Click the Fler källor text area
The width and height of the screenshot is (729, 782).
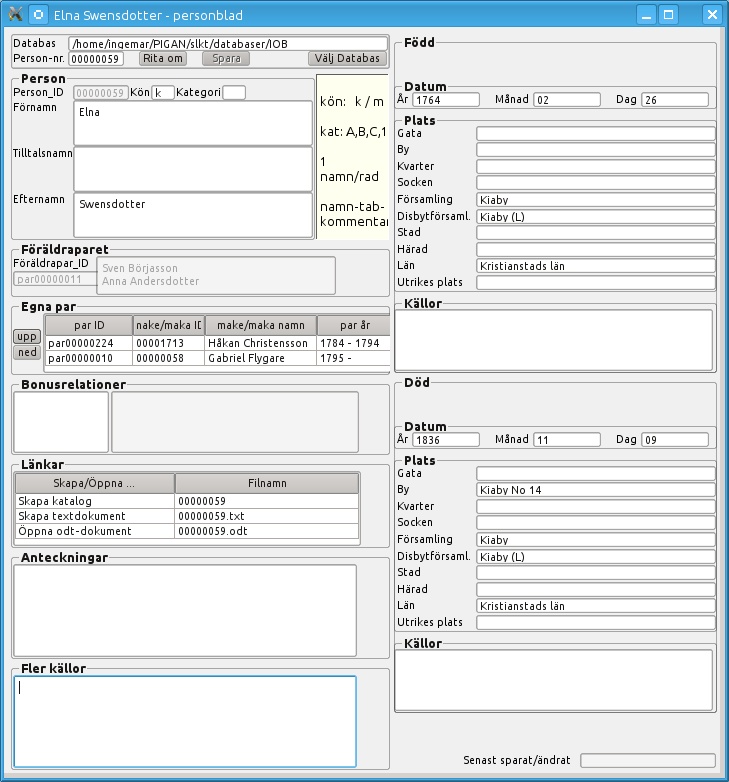pos(185,722)
